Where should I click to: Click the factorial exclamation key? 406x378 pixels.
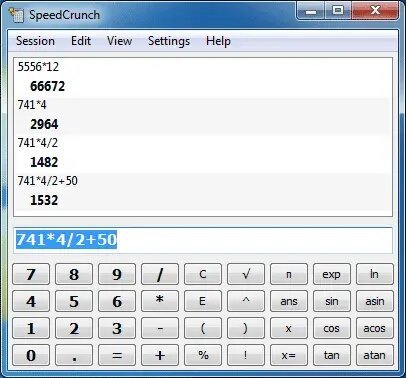[x=246, y=355]
